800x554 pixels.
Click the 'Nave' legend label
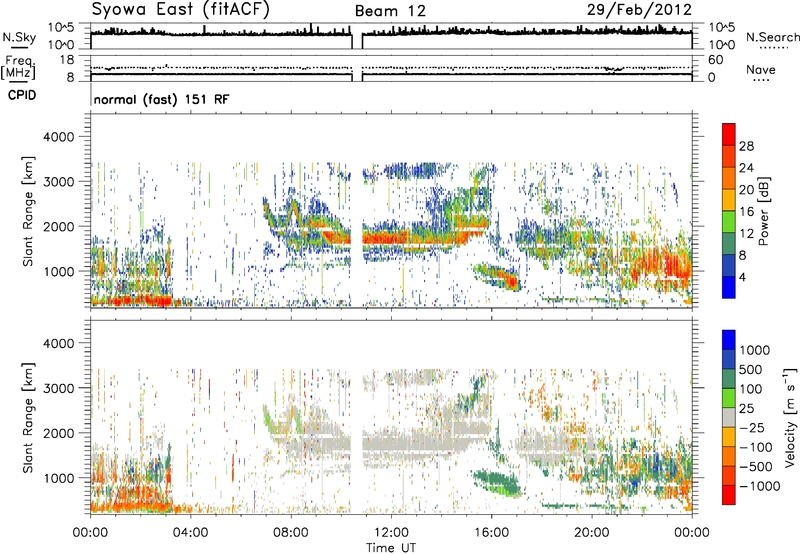click(x=761, y=69)
